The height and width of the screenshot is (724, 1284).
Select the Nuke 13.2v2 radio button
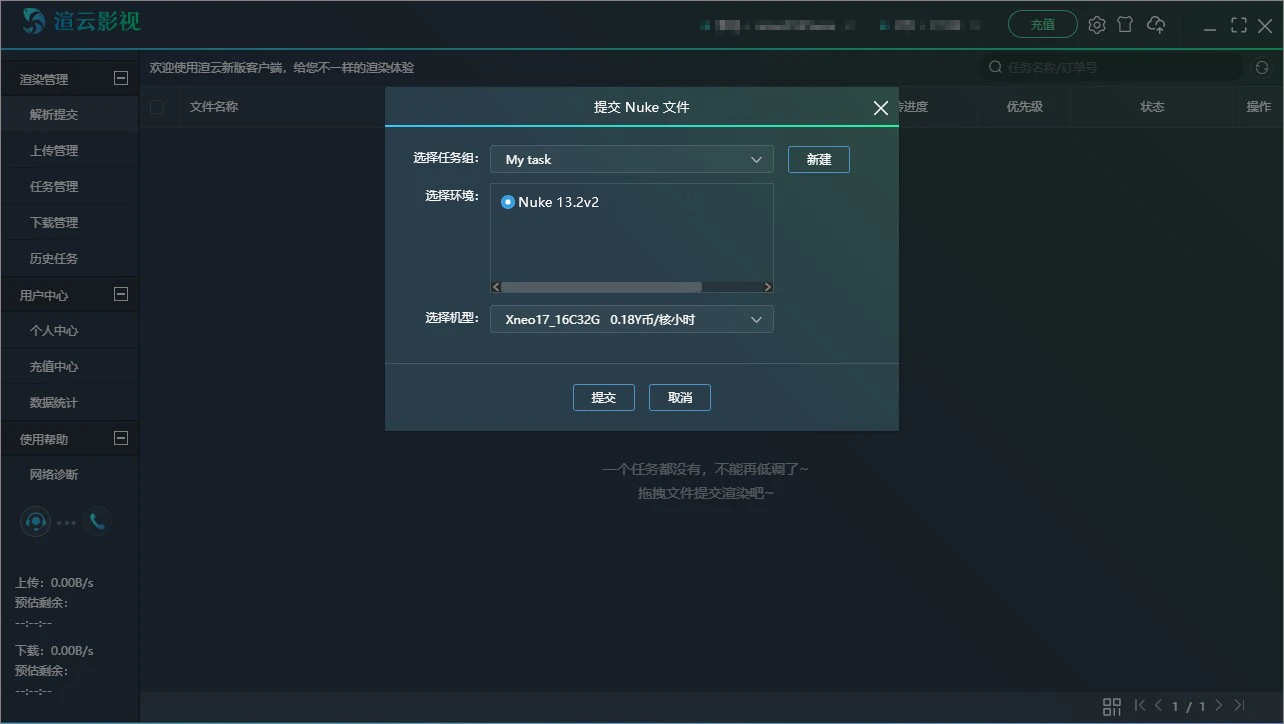pos(508,202)
